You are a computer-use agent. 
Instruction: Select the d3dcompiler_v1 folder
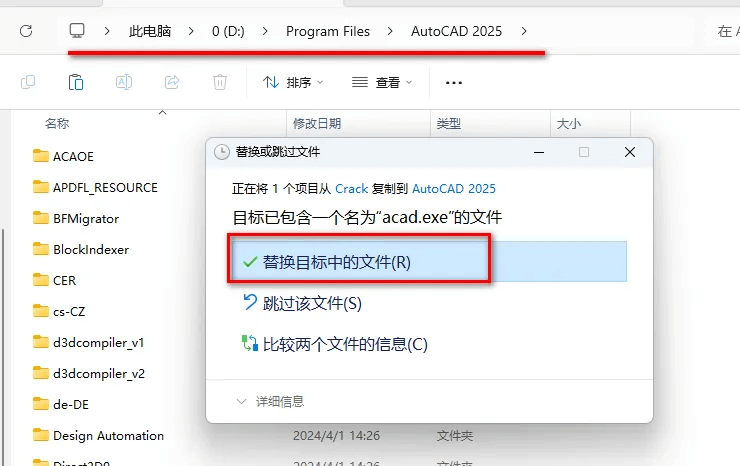tap(88, 342)
